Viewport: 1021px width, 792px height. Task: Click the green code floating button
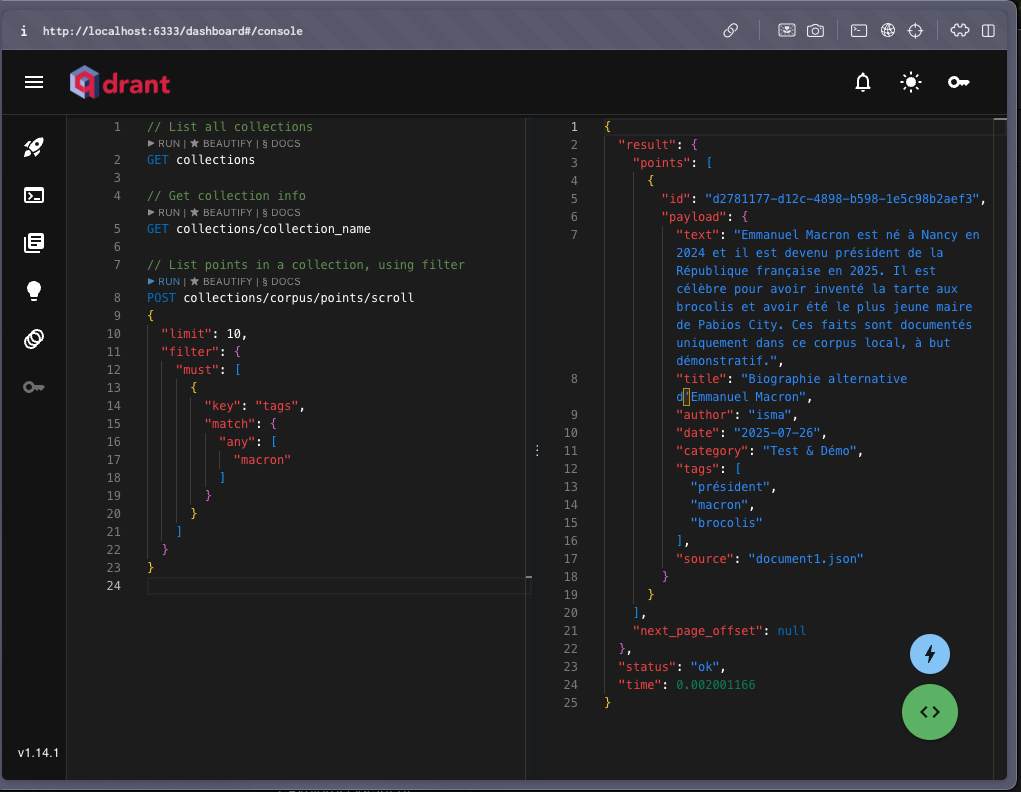(930, 712)
